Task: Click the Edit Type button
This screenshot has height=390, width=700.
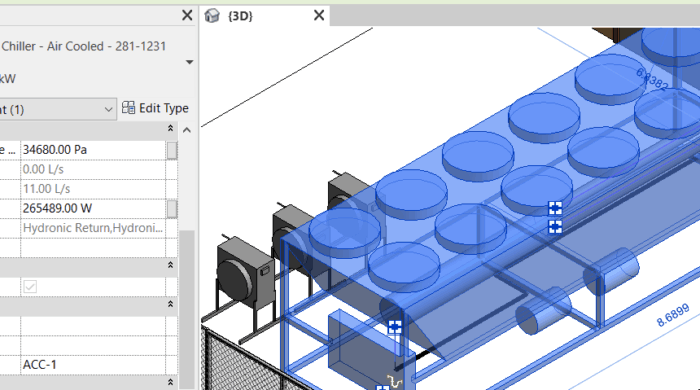Action: (155, 108)
